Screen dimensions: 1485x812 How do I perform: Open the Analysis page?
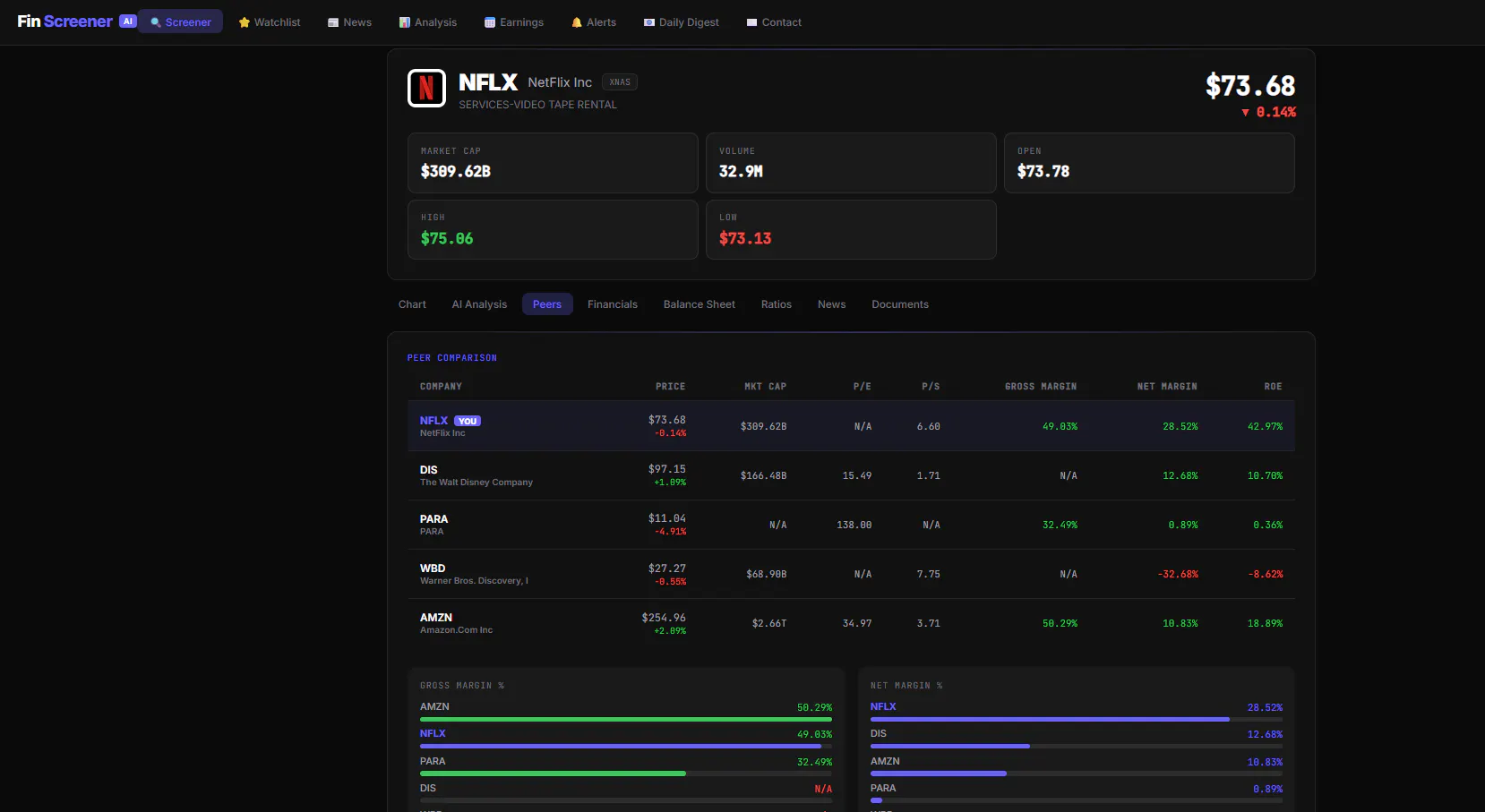[x=427, y=21]
